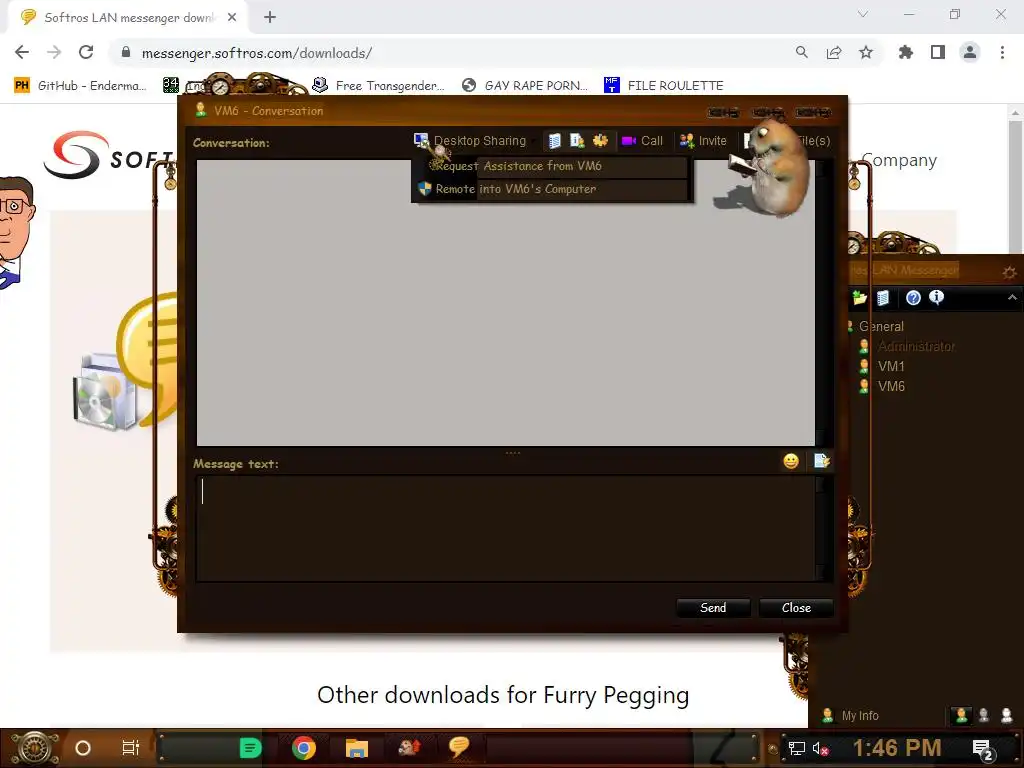The height and width of the screenshot is (768, 1024).
Task: Open File Explorer from taskbar
Action: [x=357, y=748]
